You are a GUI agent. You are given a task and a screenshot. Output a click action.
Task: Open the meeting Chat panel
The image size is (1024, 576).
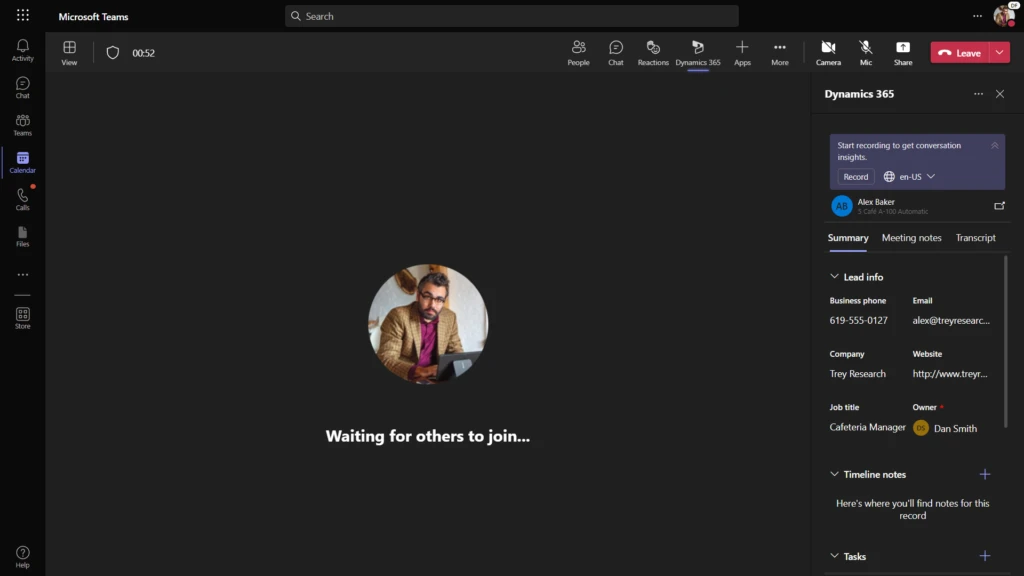[x=616, y=52]
